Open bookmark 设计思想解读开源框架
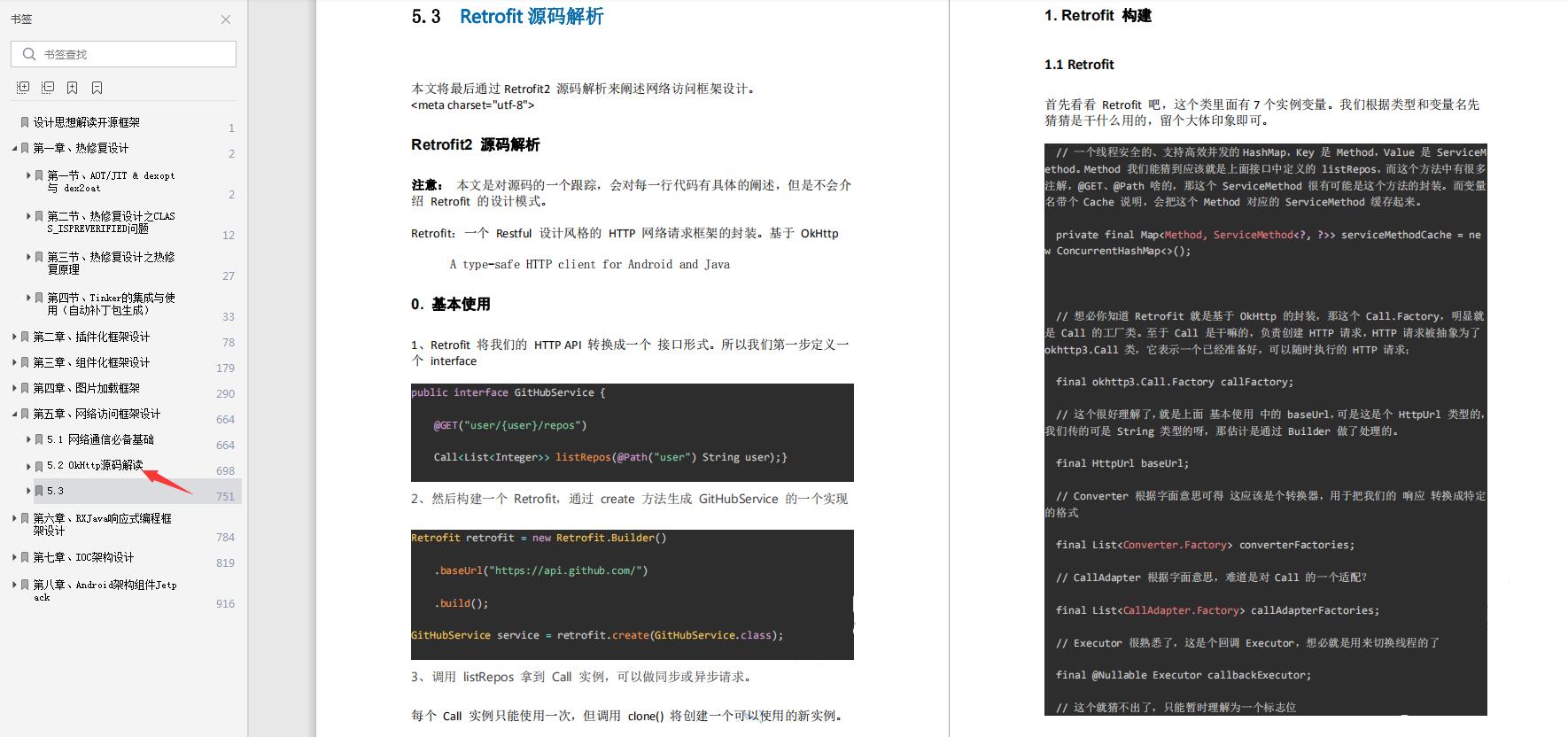Image resolution: width=1568 pixels, height=737 pixels. pyautogui.click(x=86, y=122)
